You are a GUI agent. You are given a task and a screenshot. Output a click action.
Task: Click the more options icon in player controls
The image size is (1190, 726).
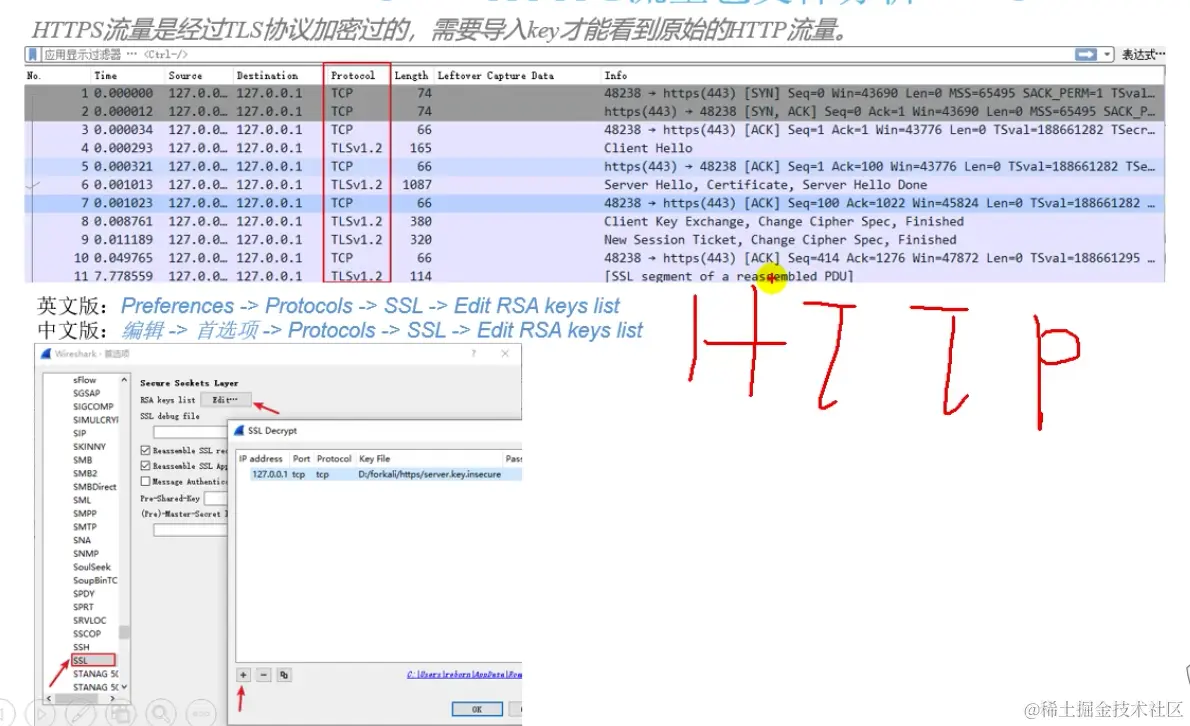pyautogui.click(x=200, y=713)
